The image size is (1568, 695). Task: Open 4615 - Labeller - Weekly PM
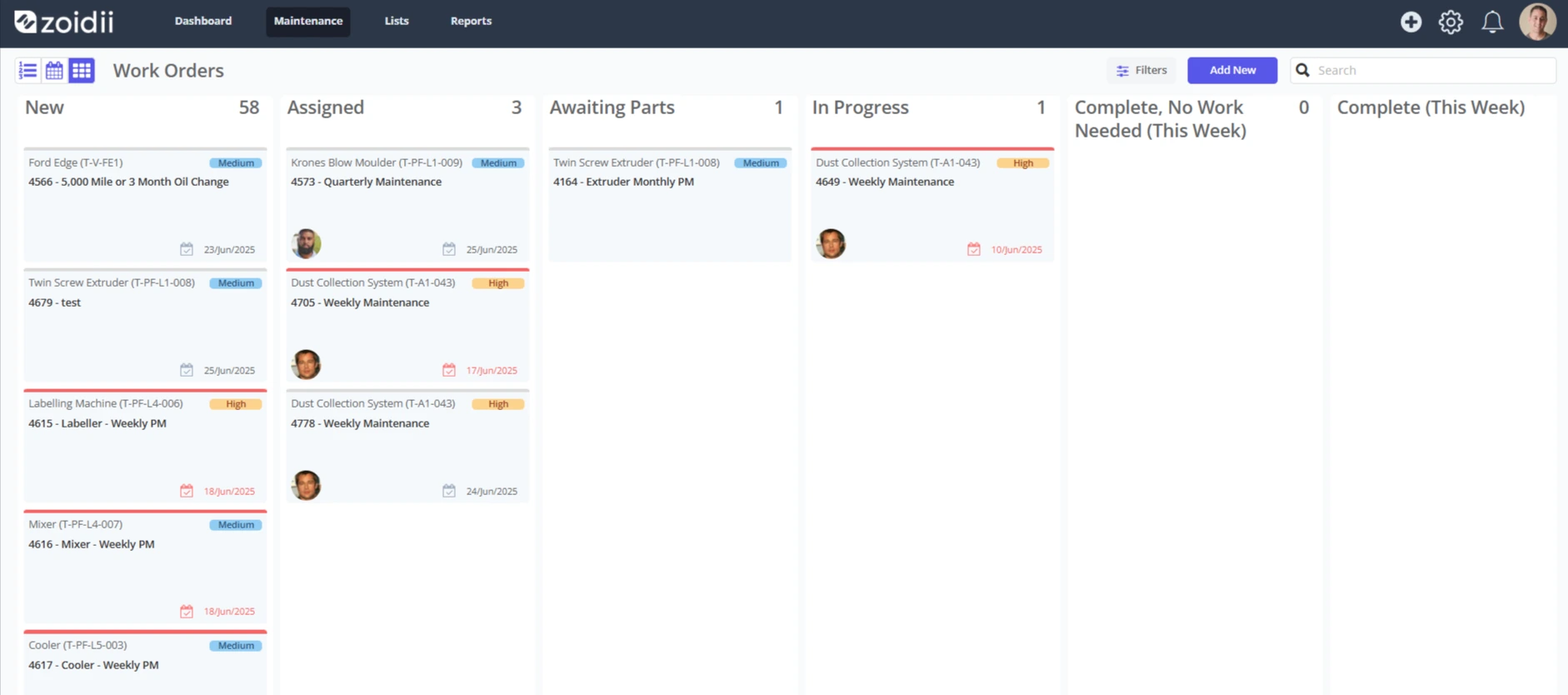[97, 423]
